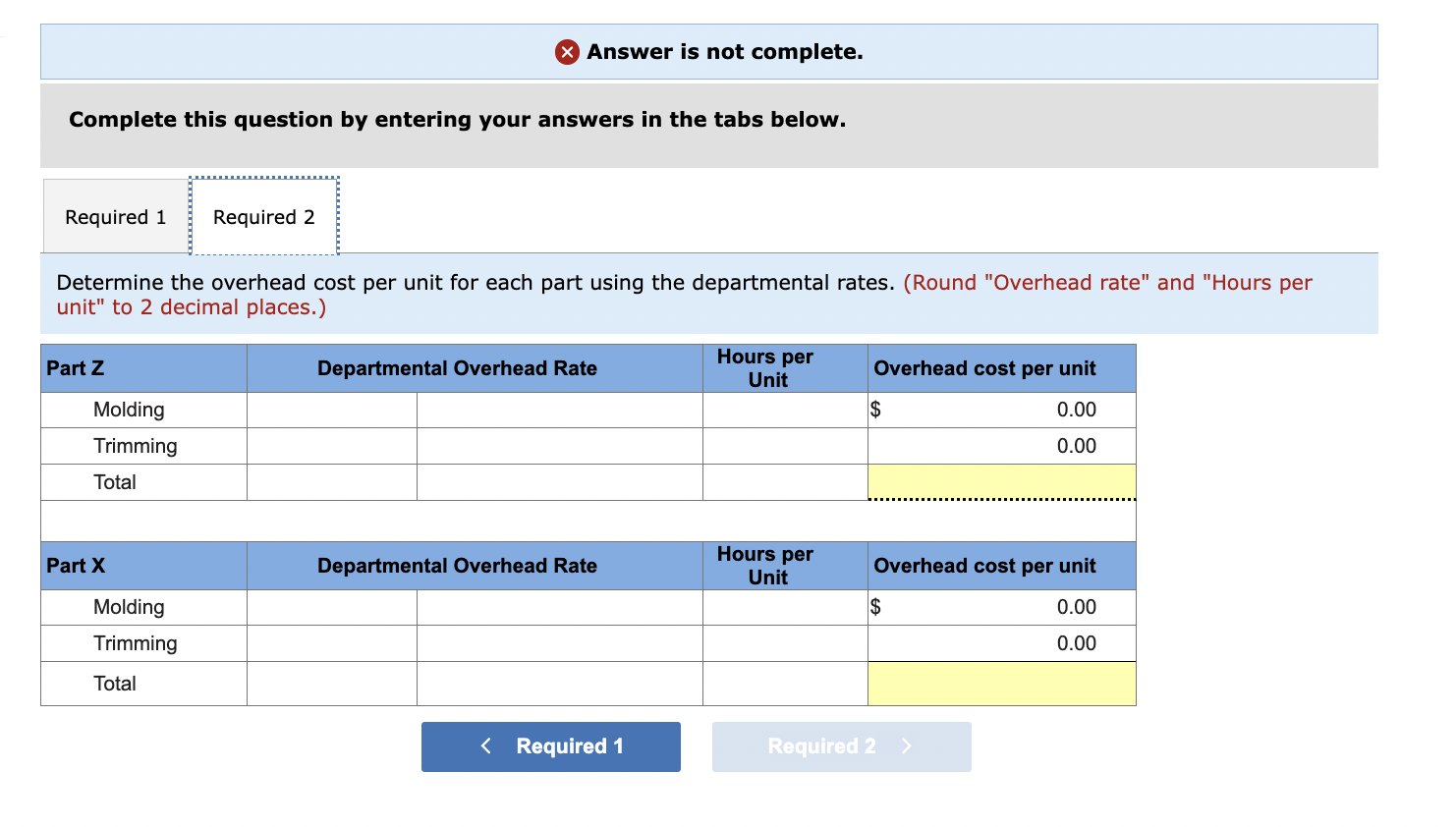Click Part X Trimming overhead cost 0.00 value
1456x827 pixels.
pyautogui.click(x=1076, y=644)
